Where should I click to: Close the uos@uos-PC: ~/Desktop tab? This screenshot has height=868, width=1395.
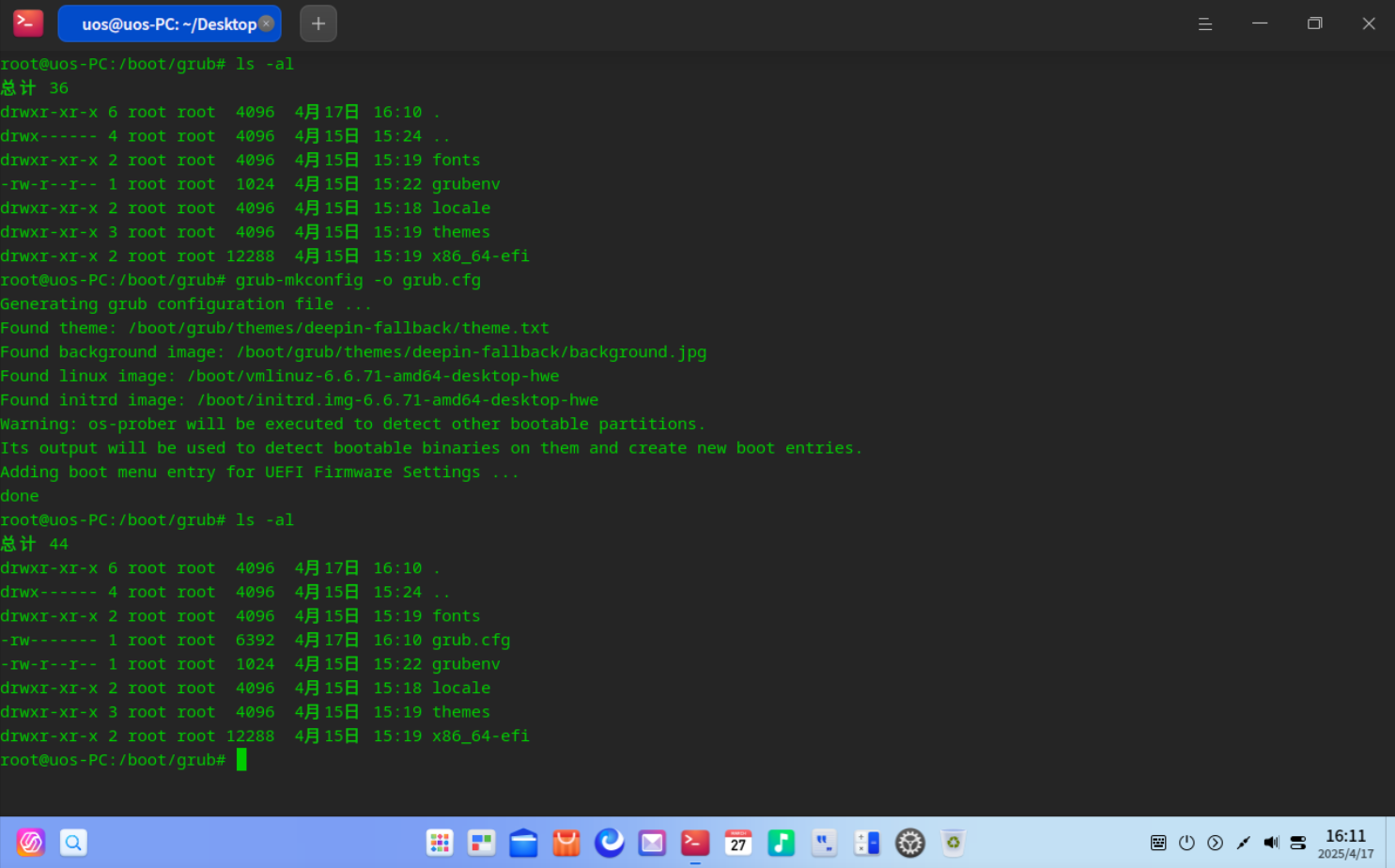coord(267,23)
